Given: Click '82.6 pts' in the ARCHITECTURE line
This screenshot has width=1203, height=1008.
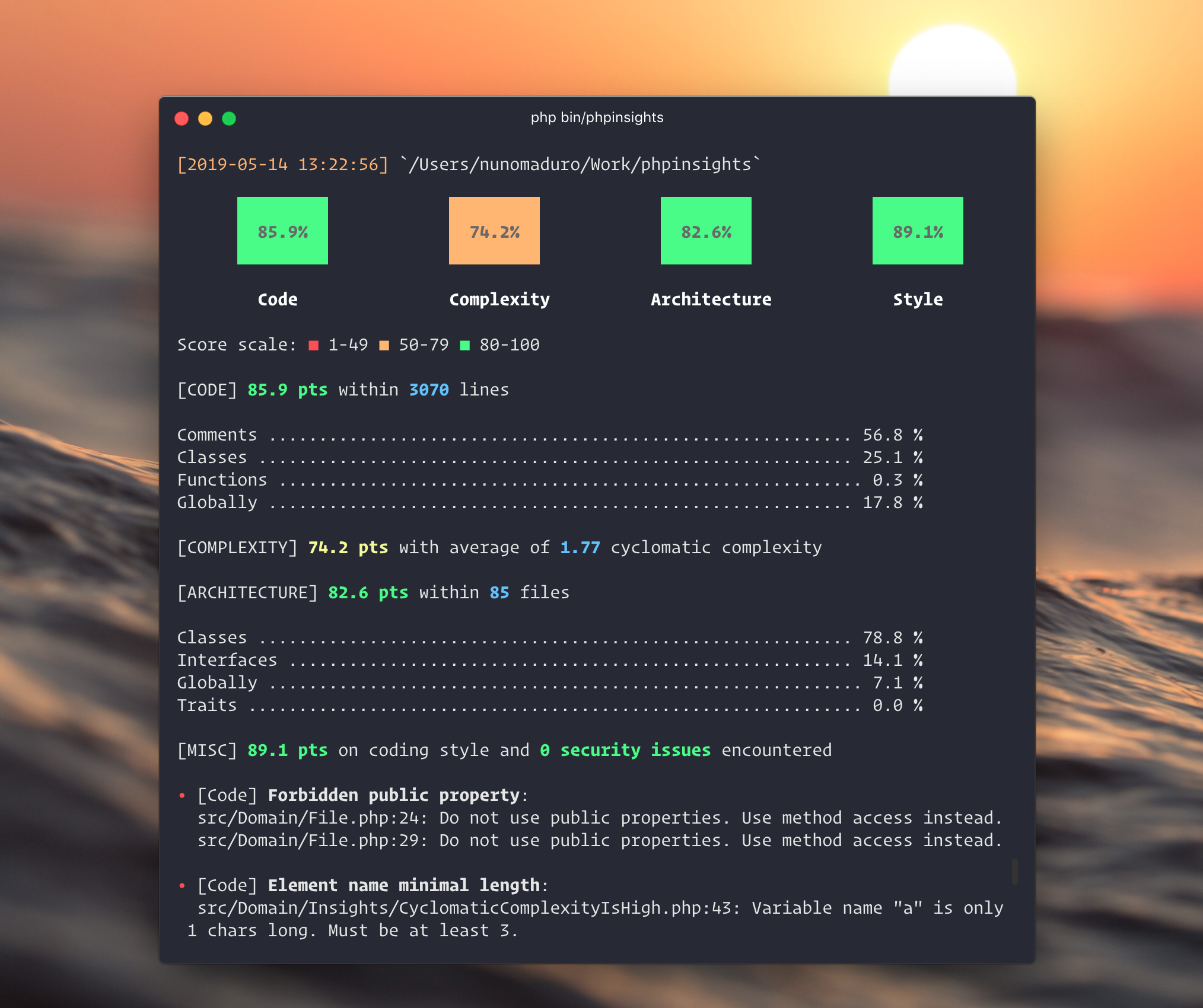Looking at the screenshot, I should pyautogui.click(x=368, y=592).
